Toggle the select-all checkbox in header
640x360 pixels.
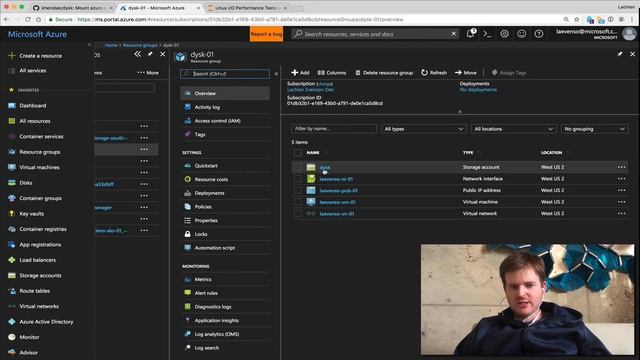coord(298,153)
